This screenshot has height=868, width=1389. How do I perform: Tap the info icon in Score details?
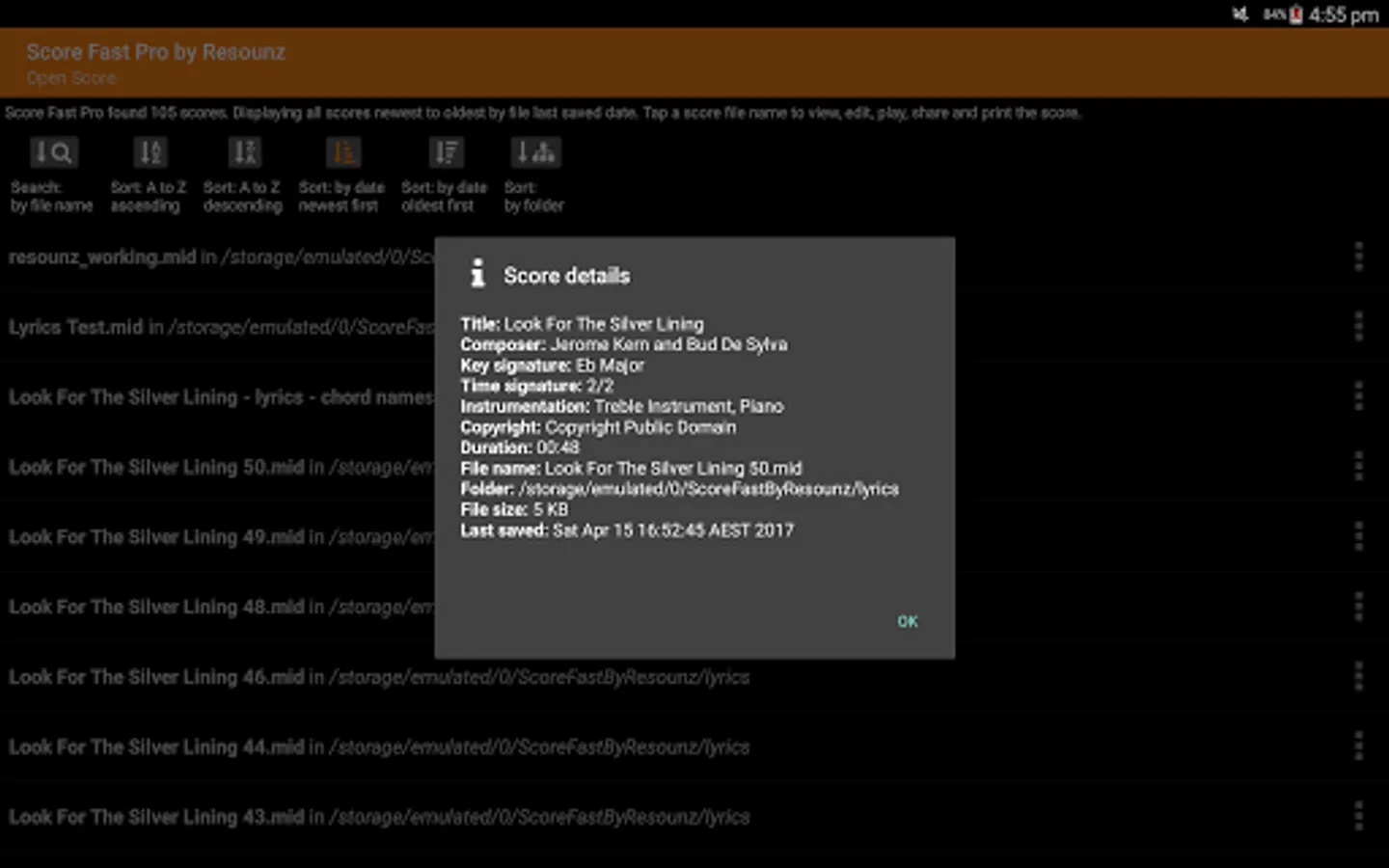coord(477,274)
